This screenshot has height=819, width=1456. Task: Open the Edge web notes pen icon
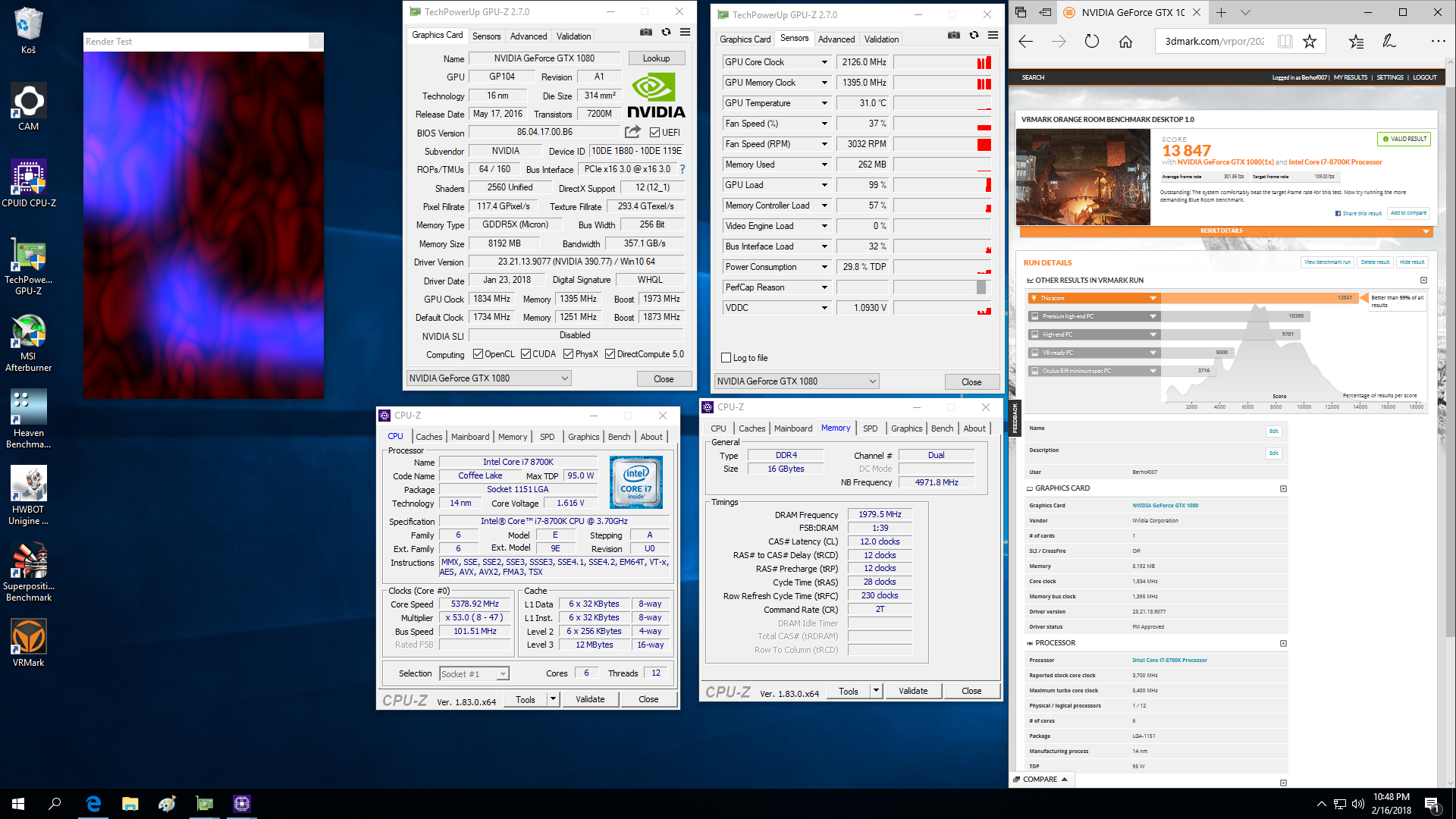[1389, 42]
